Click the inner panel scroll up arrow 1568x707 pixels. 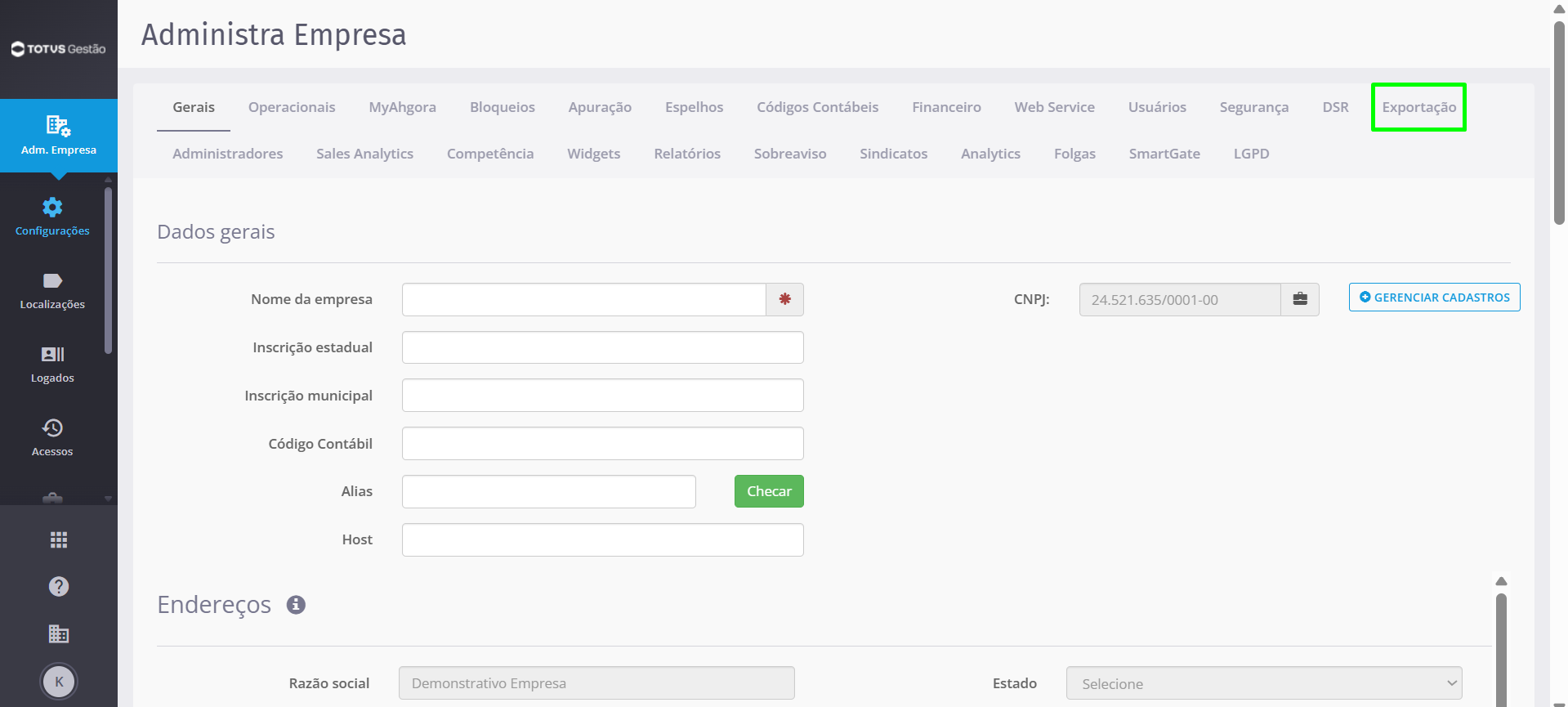[1501, 581]
